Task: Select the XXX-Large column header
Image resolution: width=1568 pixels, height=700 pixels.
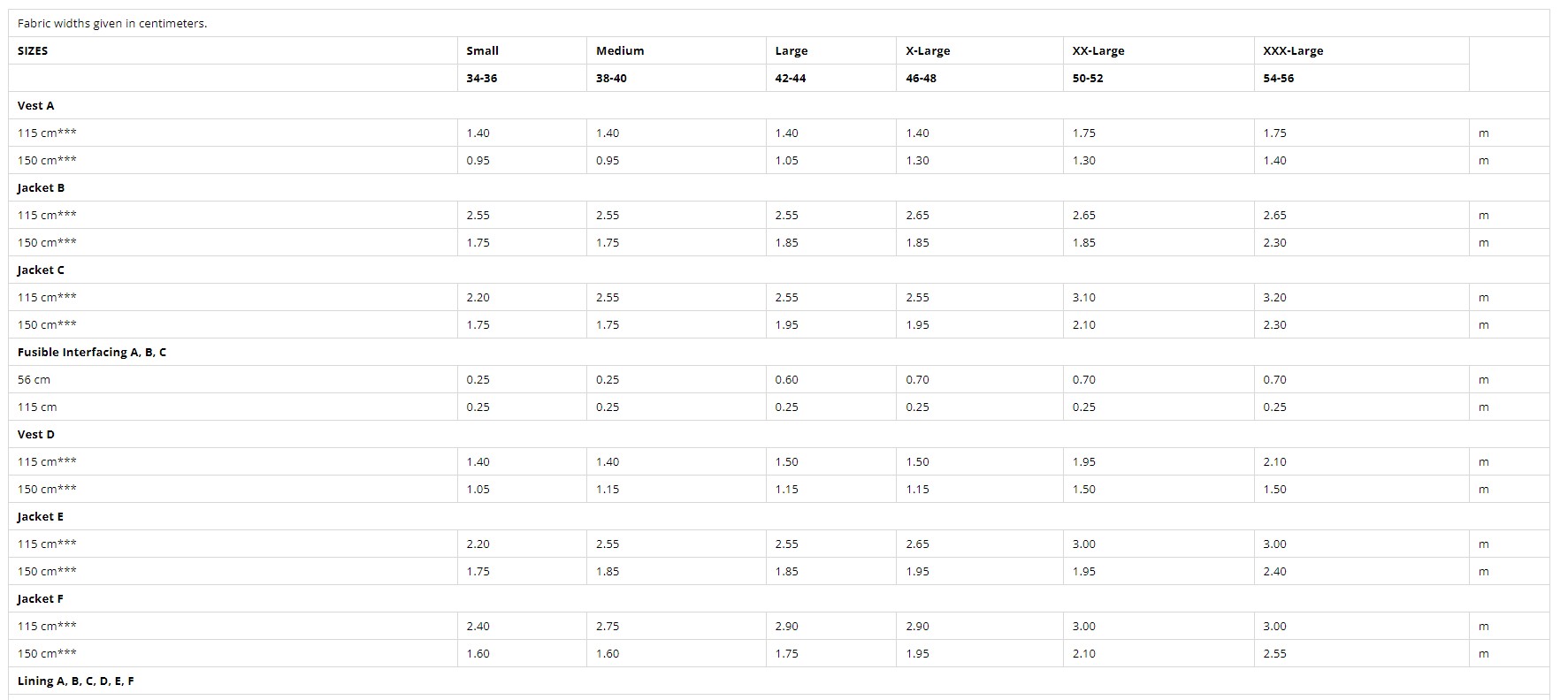Action: coord(1293,51)
